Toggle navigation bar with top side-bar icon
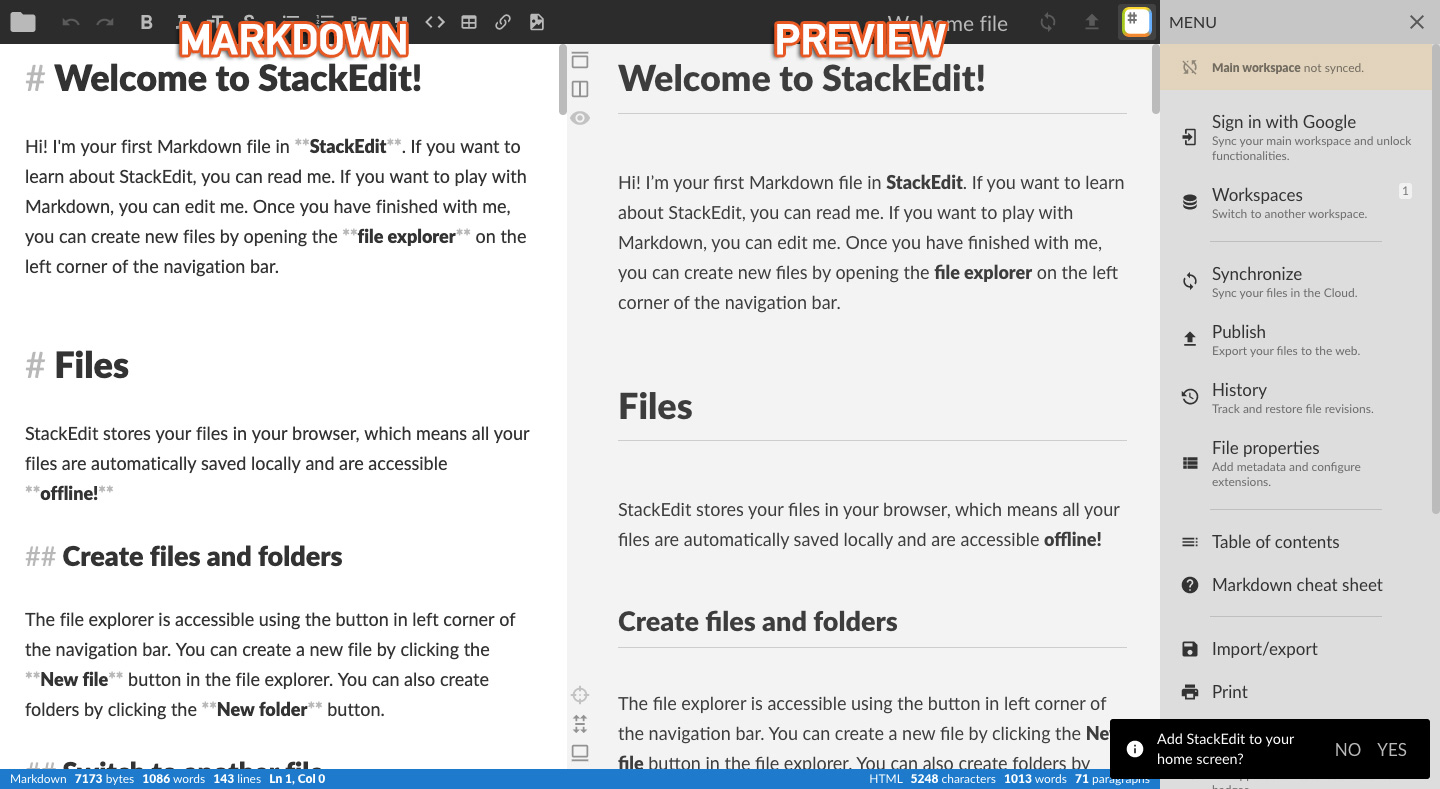Image resolution: width=1440 pixels, height=789 pixels. [580, 60]
